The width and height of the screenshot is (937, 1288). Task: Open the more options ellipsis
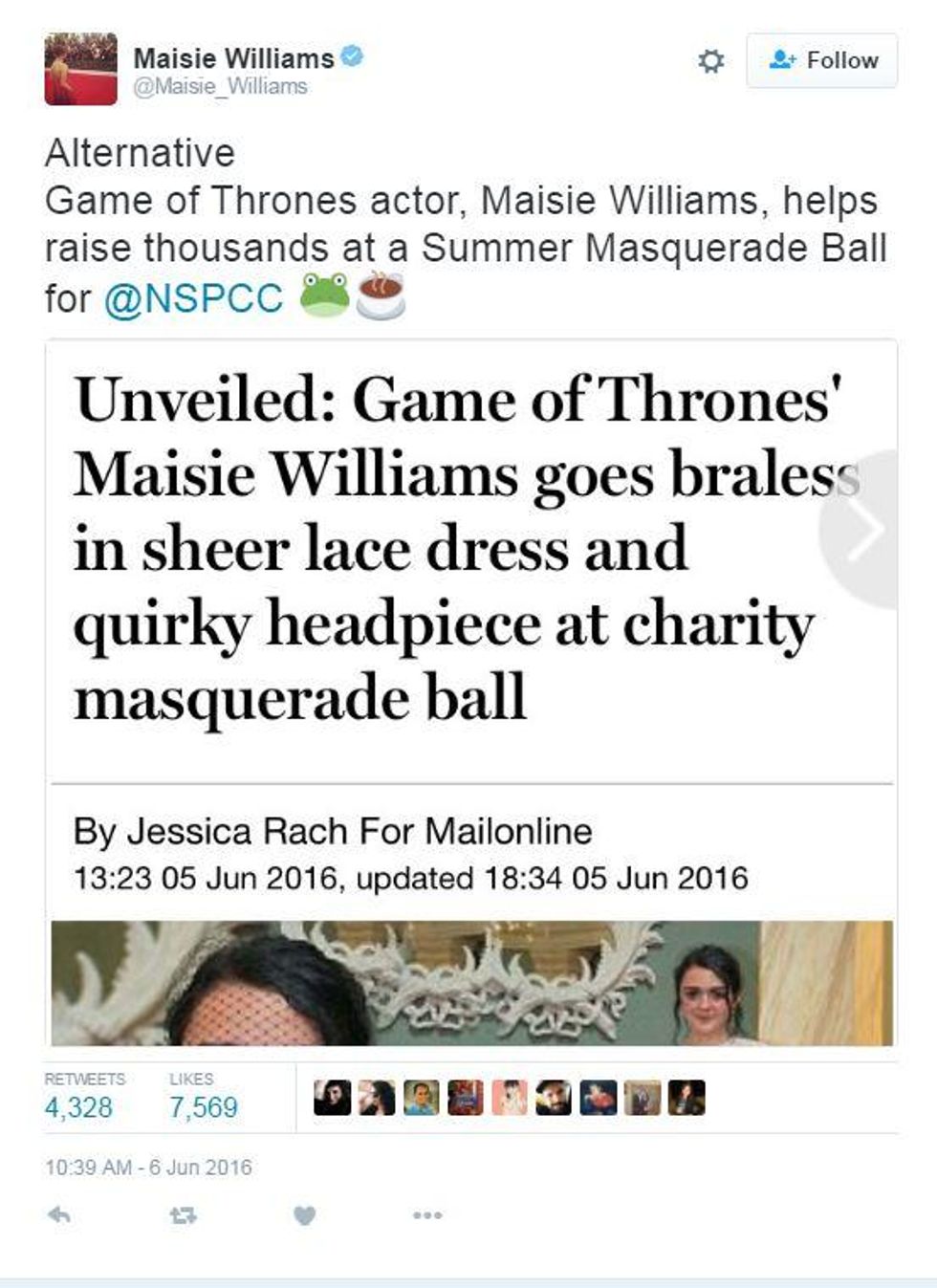coord(426,1215)
